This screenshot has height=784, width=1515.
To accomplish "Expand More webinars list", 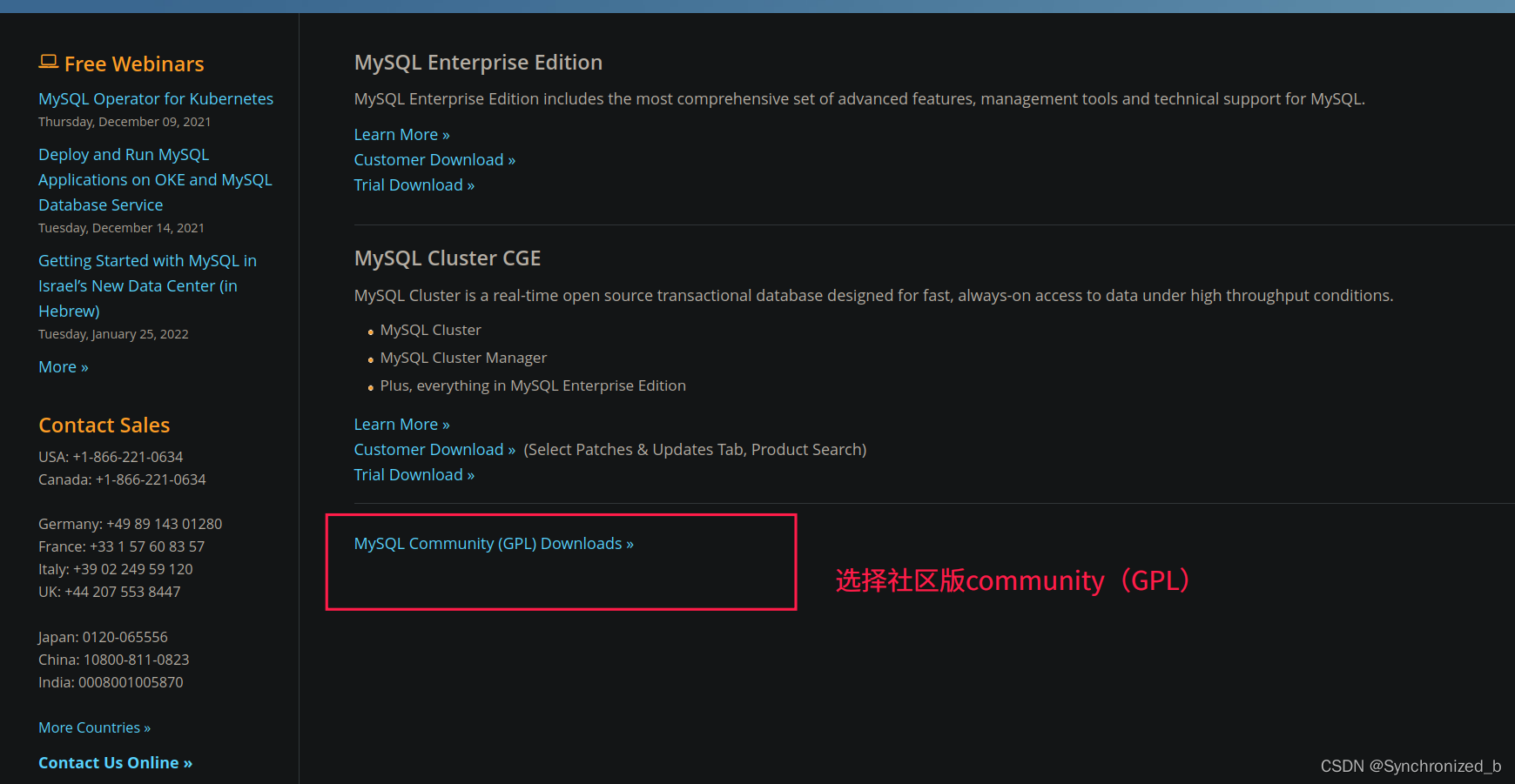I will [63, 366].
